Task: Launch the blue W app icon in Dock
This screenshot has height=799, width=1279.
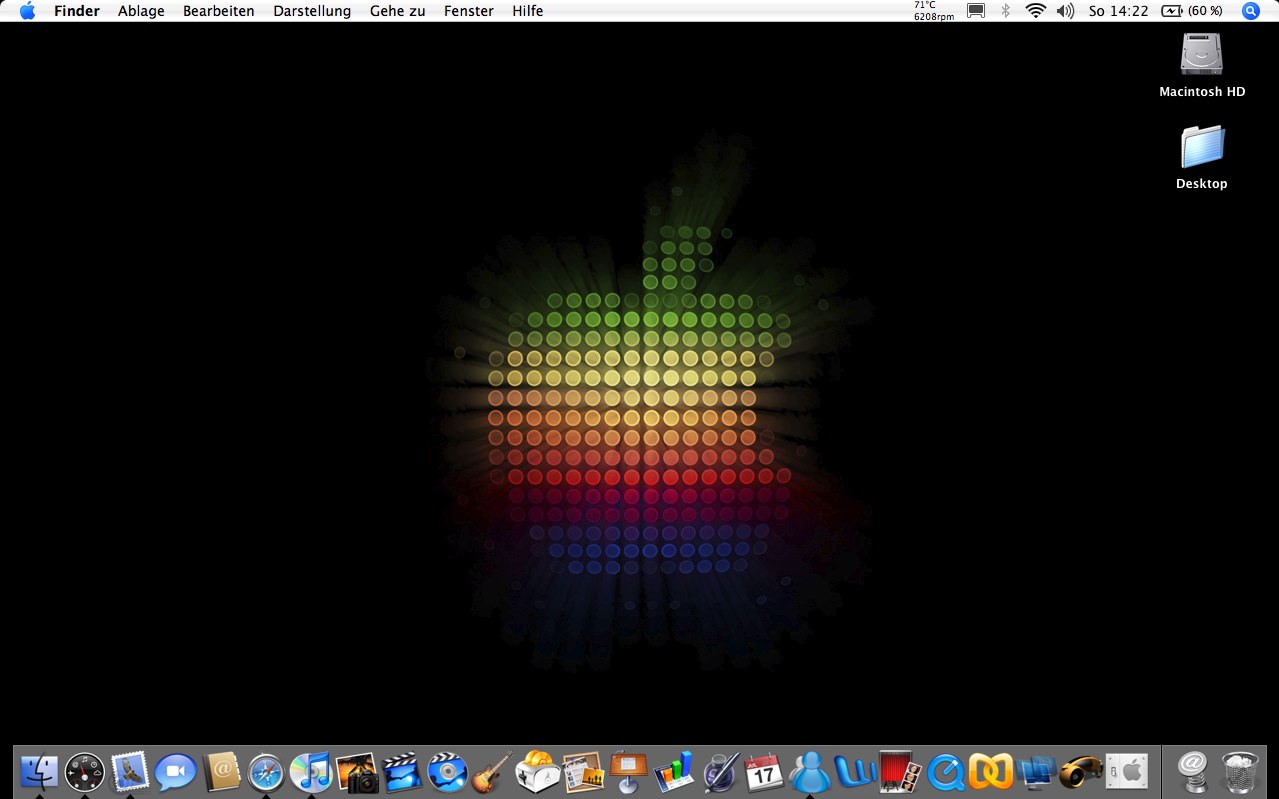Action: click(x=855, y=772)
